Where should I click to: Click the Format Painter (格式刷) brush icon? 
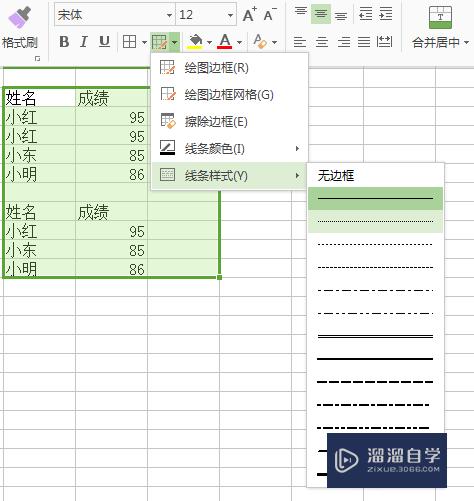pos(20,17)
